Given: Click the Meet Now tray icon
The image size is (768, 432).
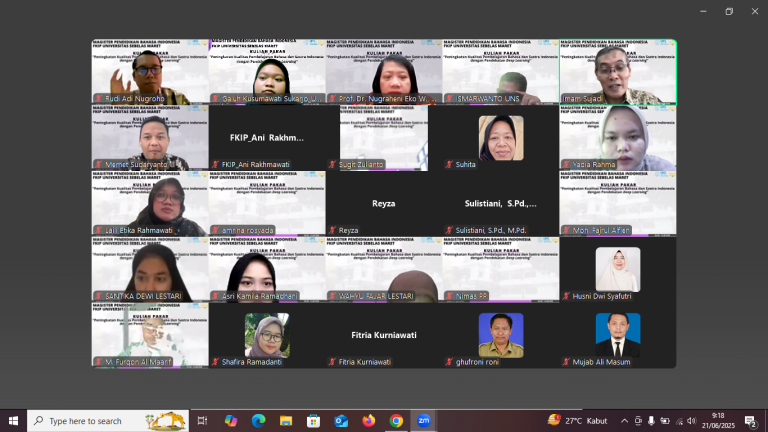Looking at the screenshot, I should pyautogui.click(x=638, y=421).
